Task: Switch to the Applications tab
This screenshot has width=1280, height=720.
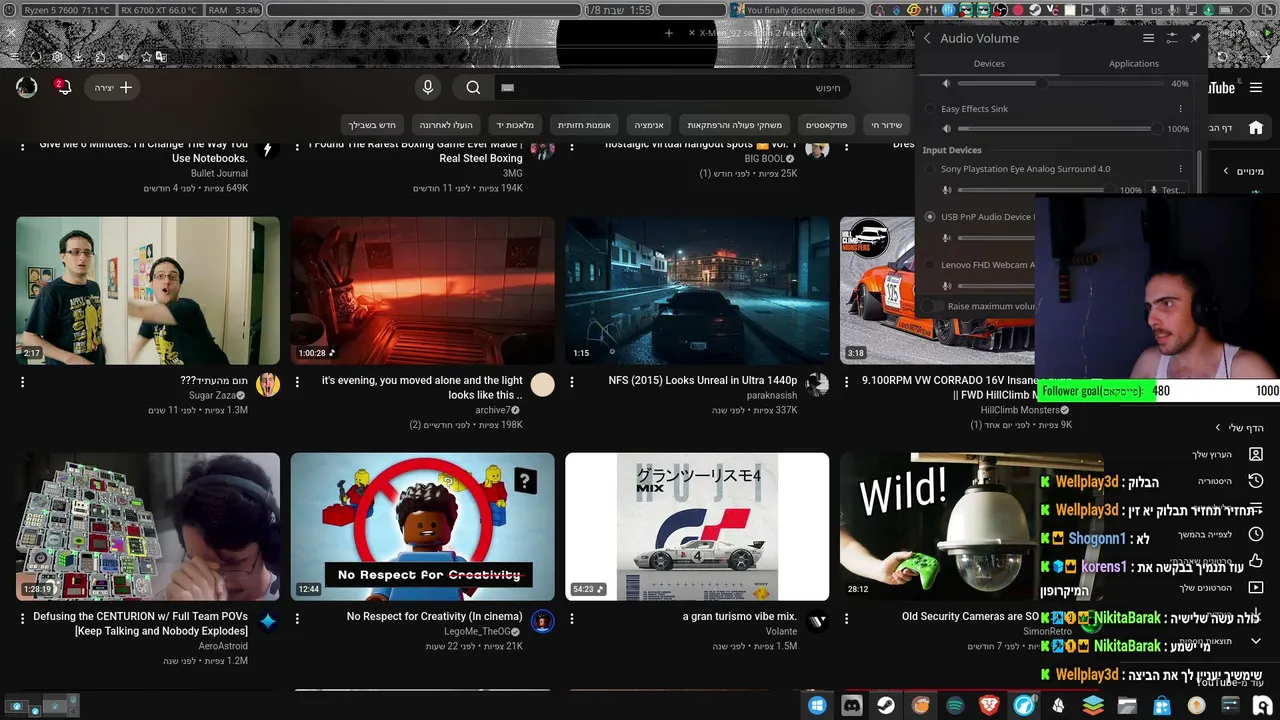Action: [x=1134, y=63]
